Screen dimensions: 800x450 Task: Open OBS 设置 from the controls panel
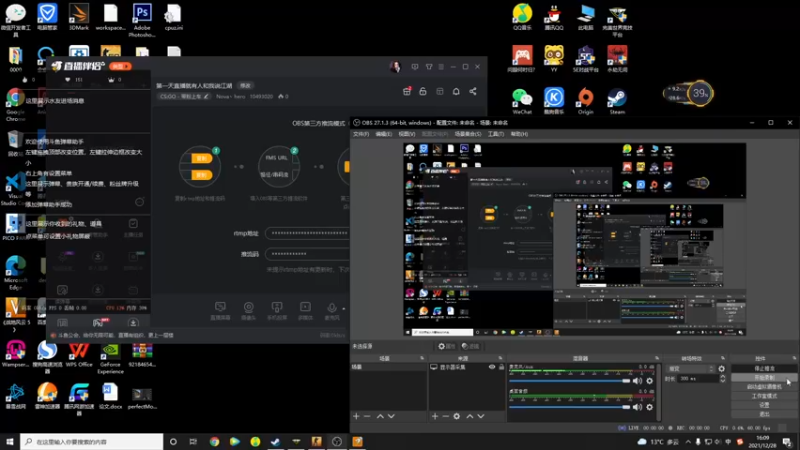(764, 405)
